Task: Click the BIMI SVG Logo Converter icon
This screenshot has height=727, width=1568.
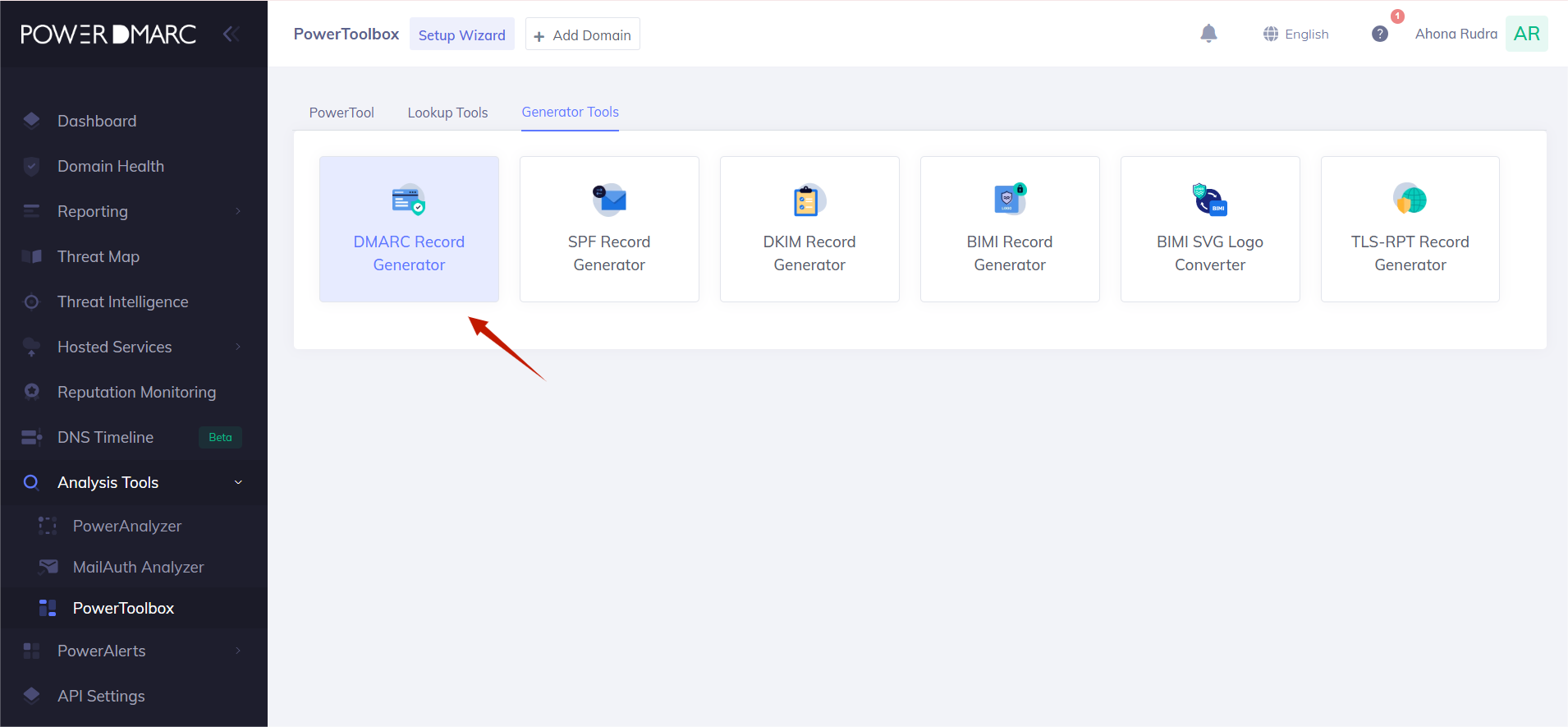Action: click(x=1209, y=200)
